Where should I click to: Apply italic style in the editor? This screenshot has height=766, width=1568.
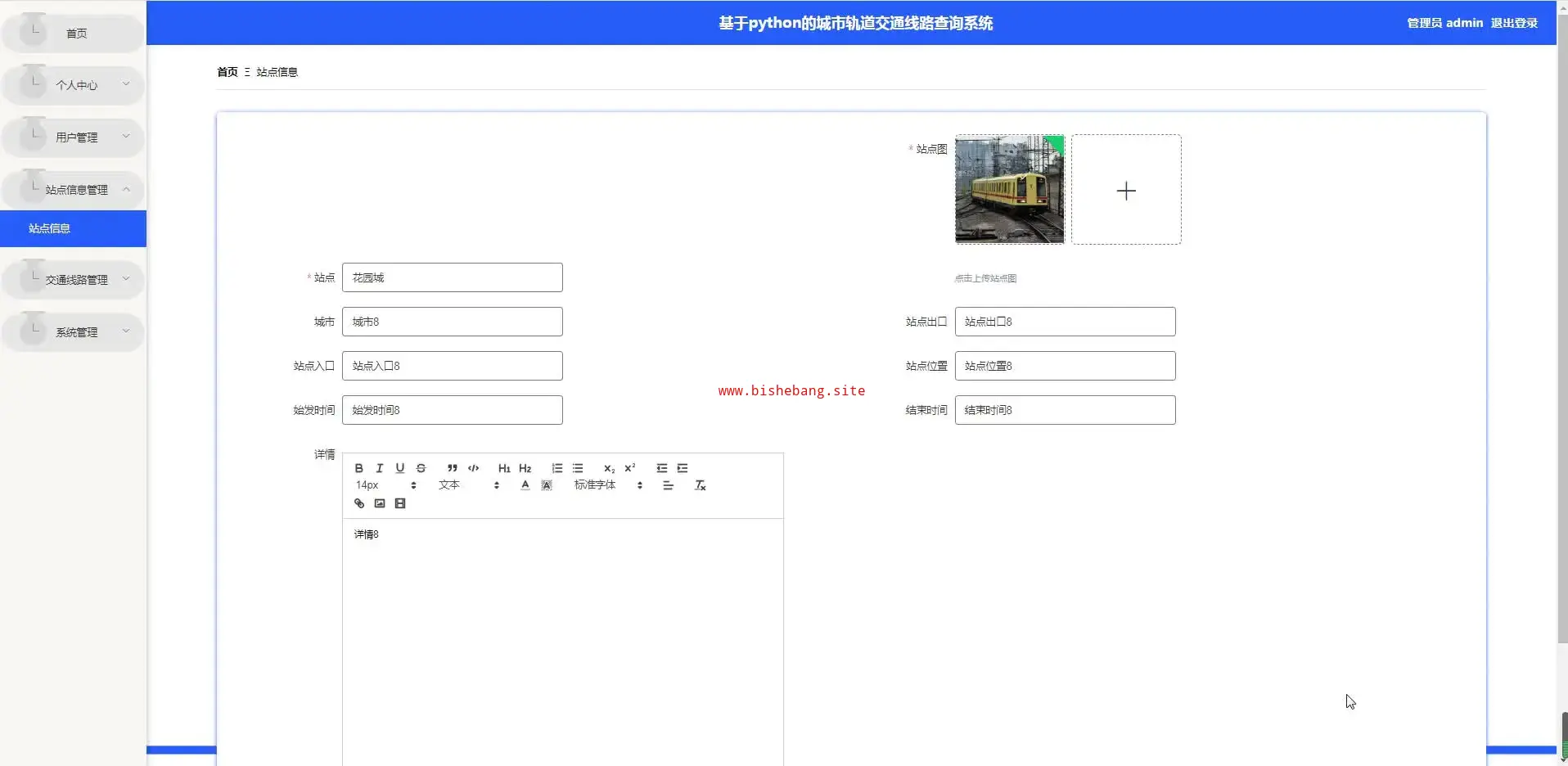click(x=379, y=468)
